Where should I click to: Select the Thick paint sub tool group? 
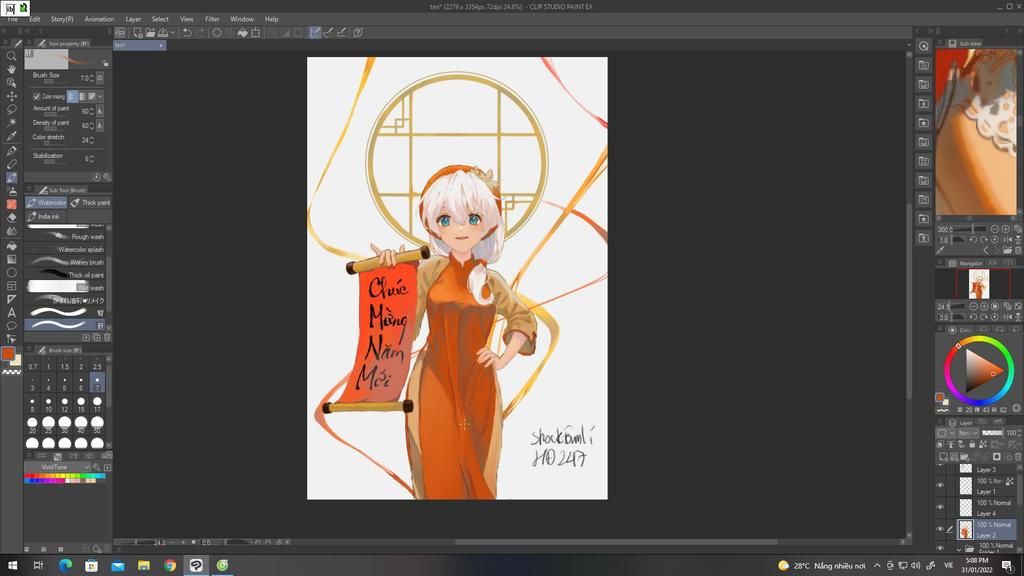pyautogui.click(x=90, y=202)
